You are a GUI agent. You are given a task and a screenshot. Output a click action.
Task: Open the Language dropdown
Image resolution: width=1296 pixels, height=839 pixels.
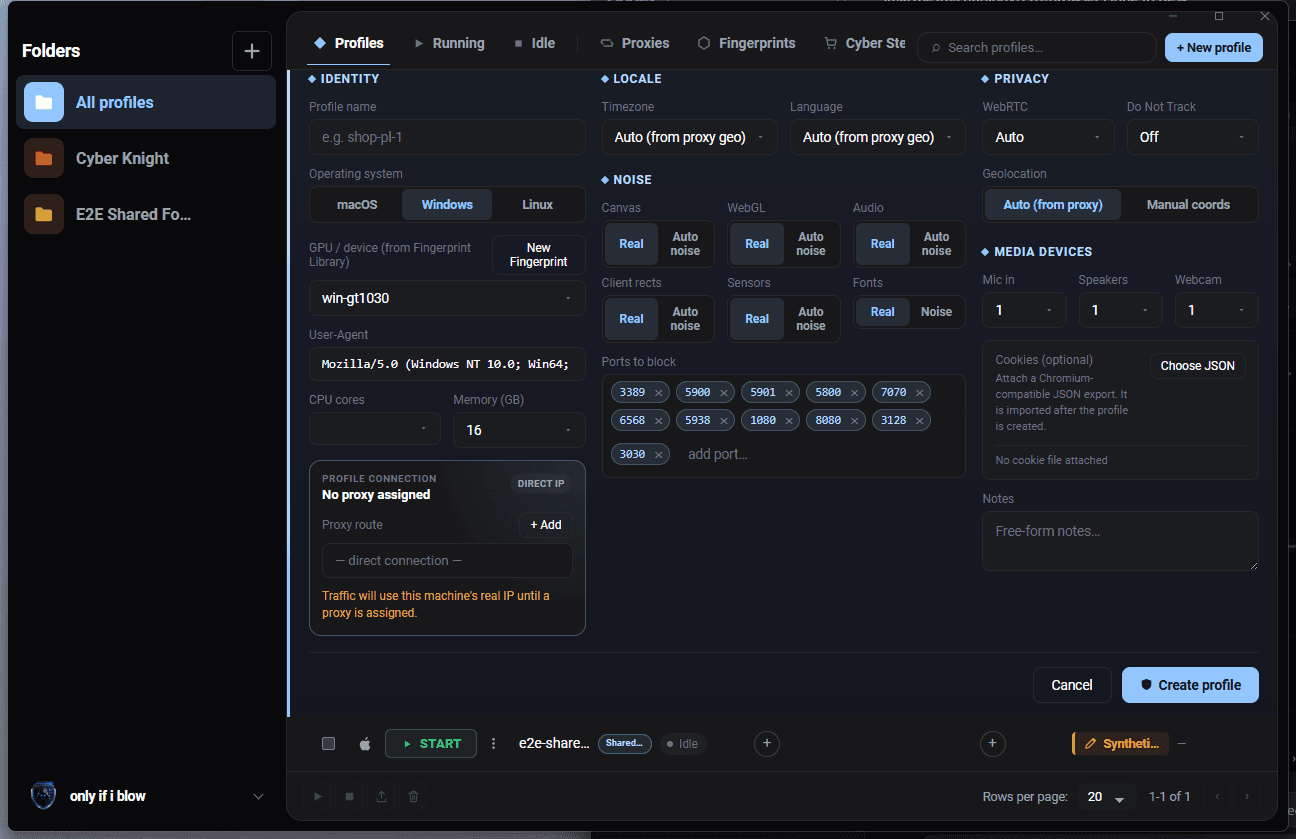pyautogui.click(x=877, y=137)
